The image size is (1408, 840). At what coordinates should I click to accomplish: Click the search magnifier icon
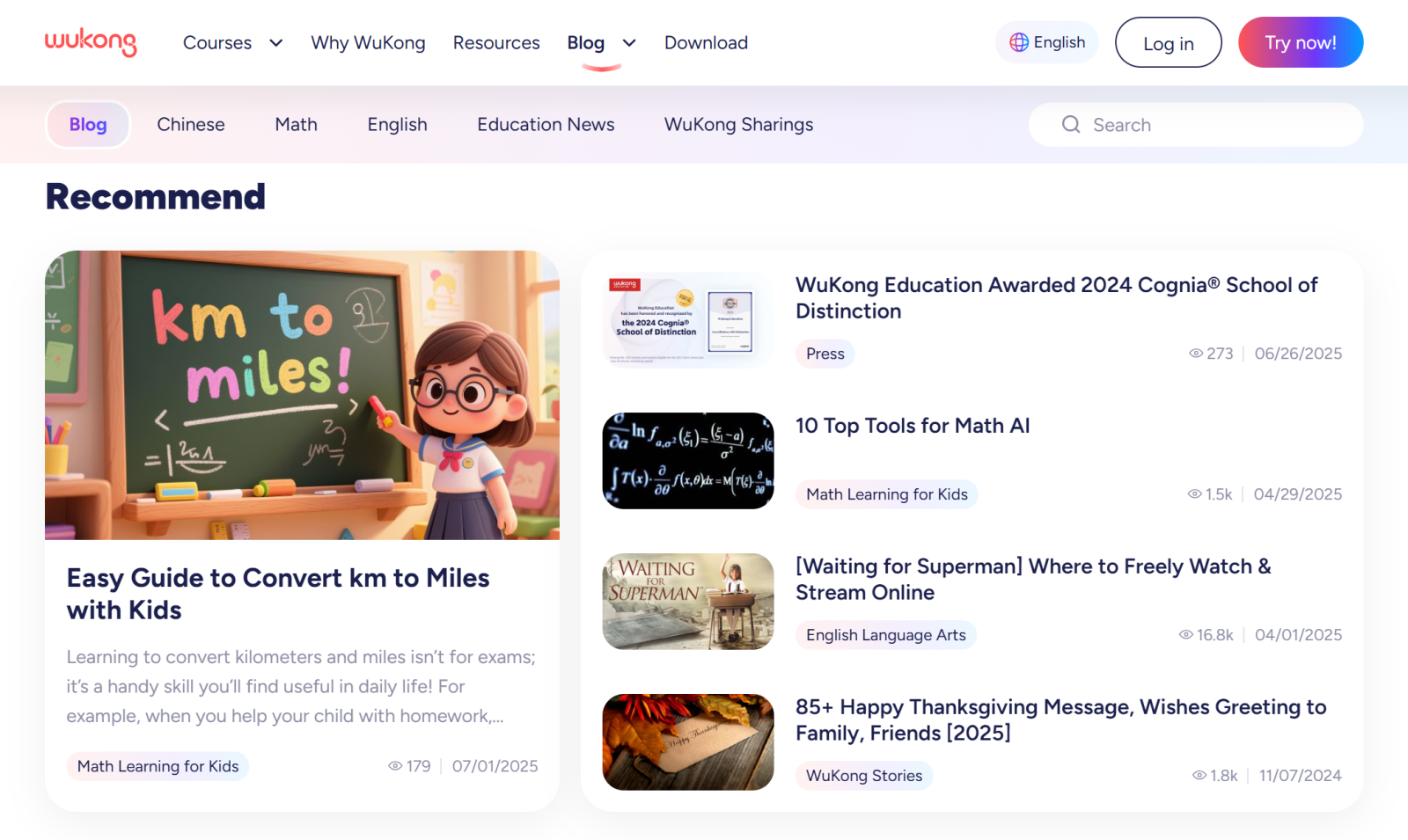pos(1071,125)
